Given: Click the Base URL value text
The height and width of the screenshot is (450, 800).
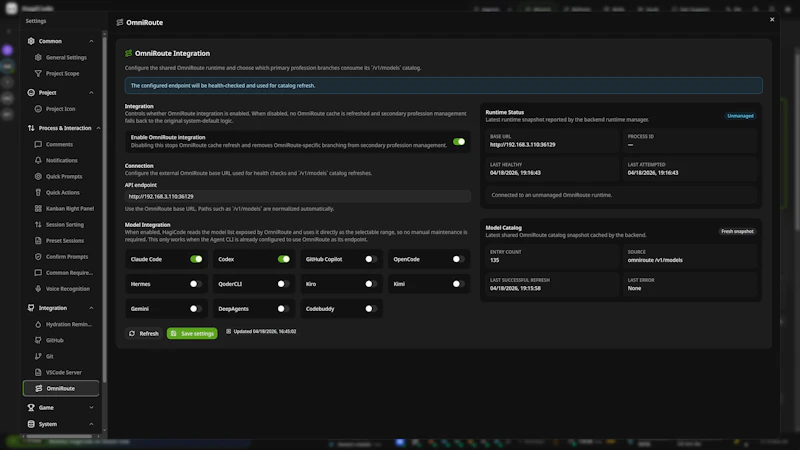Looking at the screenshot, I should coord(522,144).
